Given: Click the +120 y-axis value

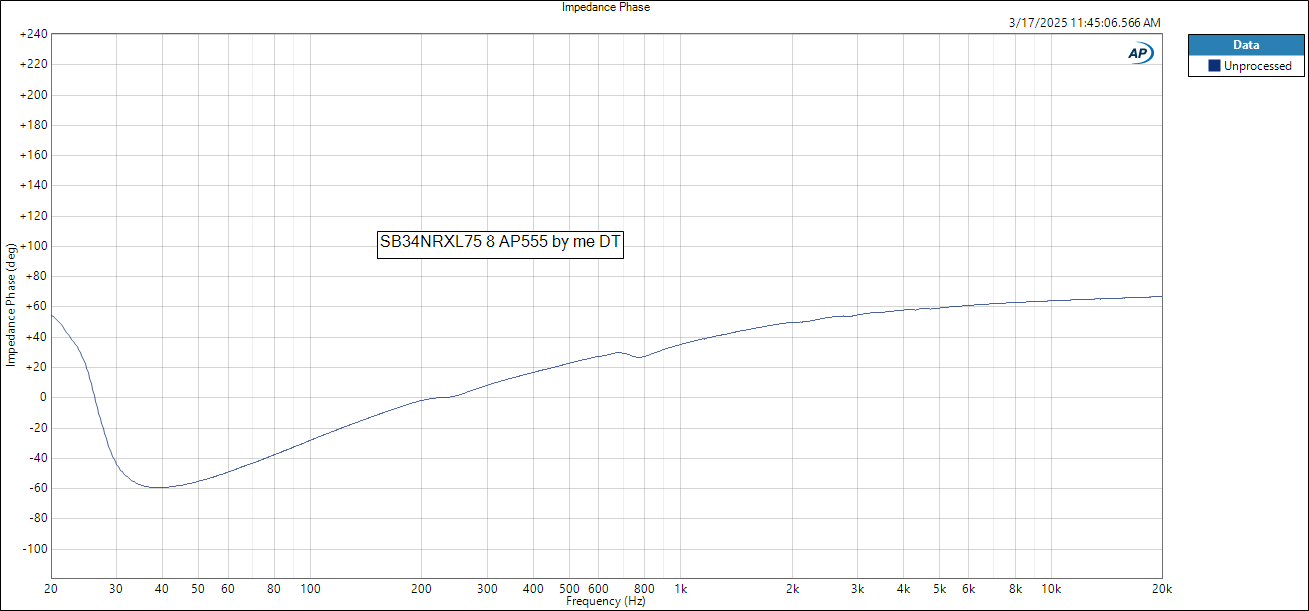Looking at the screenshot, I should pyautogui.click(x=34, y=216).
